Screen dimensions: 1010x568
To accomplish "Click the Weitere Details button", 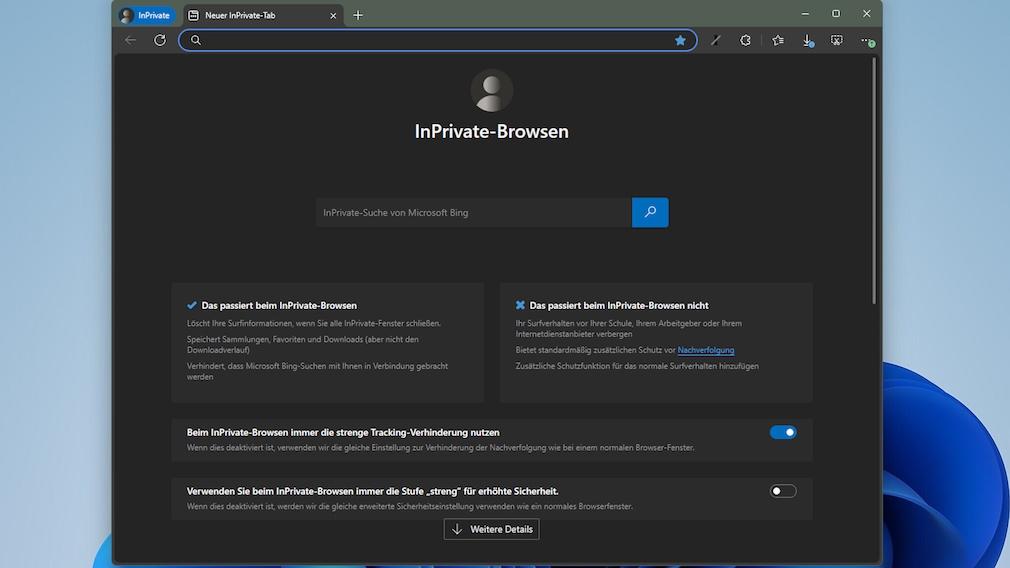I will tap(491, 529).
